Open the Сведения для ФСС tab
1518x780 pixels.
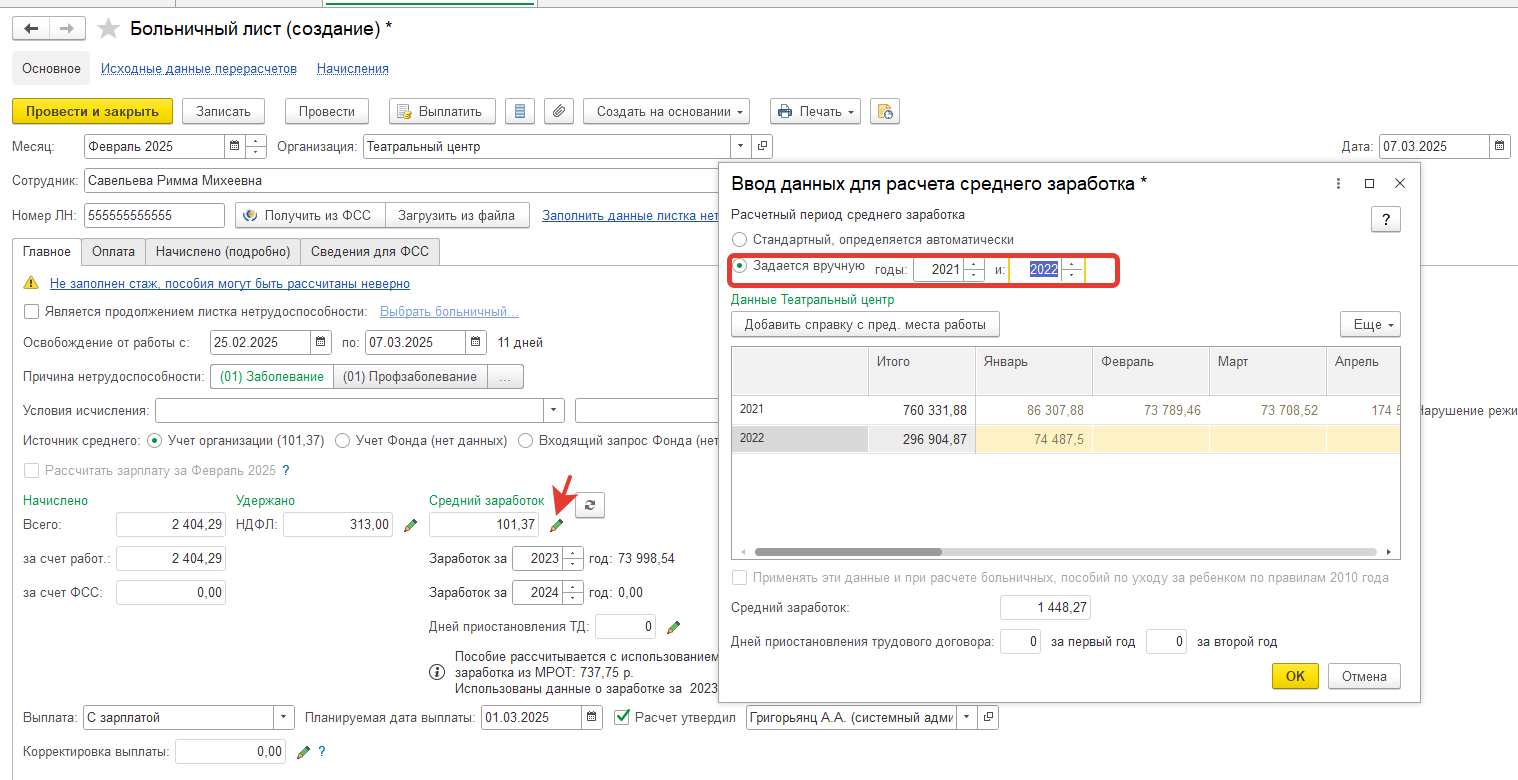[369, 252]
